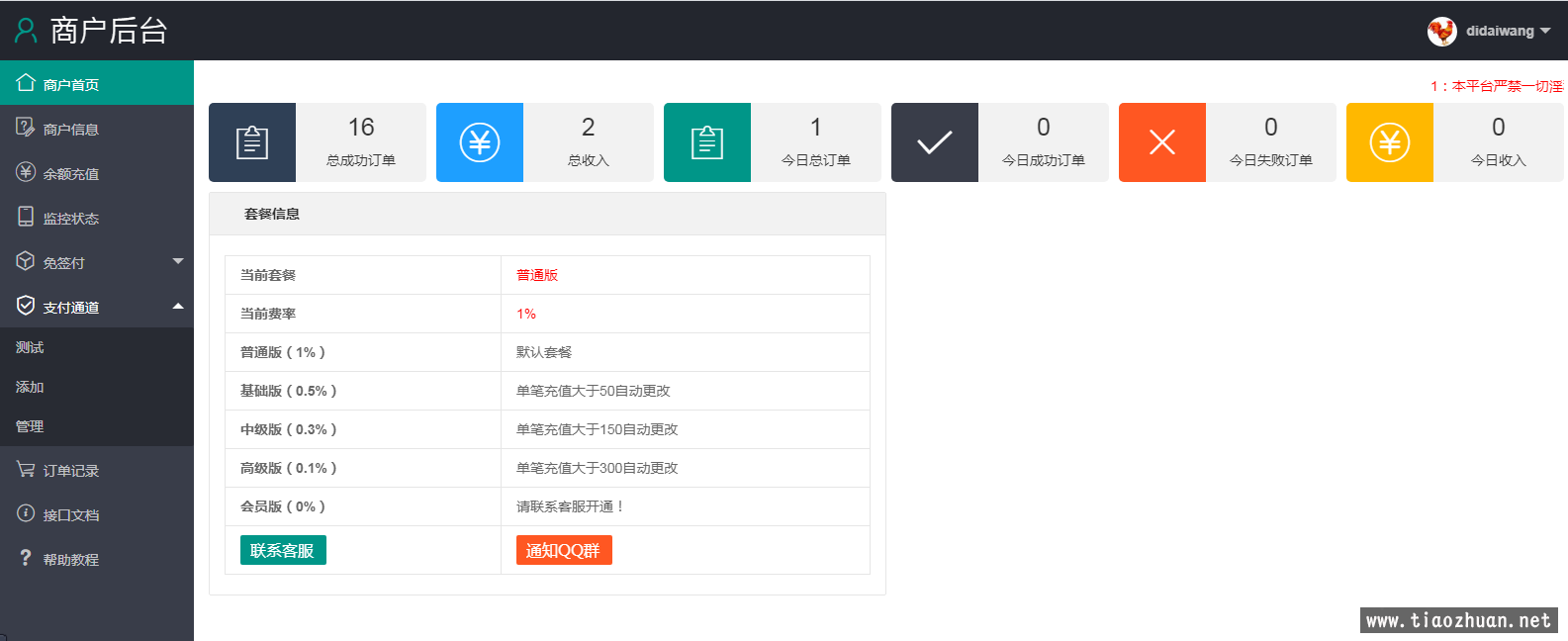Viewport: 1568px width, 641px height.
Task: Click the 商户后台 header title
Action: click(x=109, y=31)
